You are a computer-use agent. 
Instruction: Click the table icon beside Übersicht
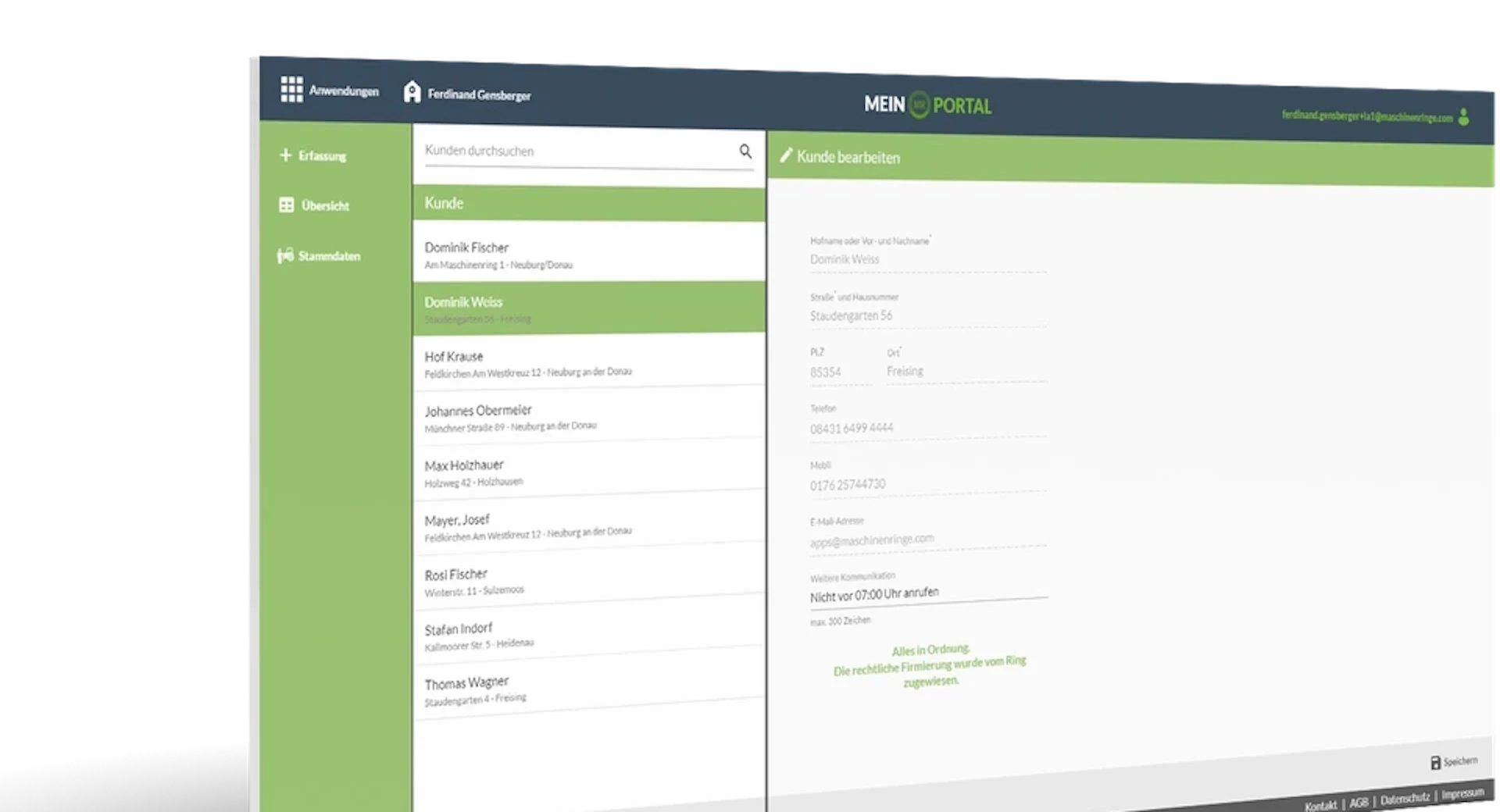pos(286,205)
